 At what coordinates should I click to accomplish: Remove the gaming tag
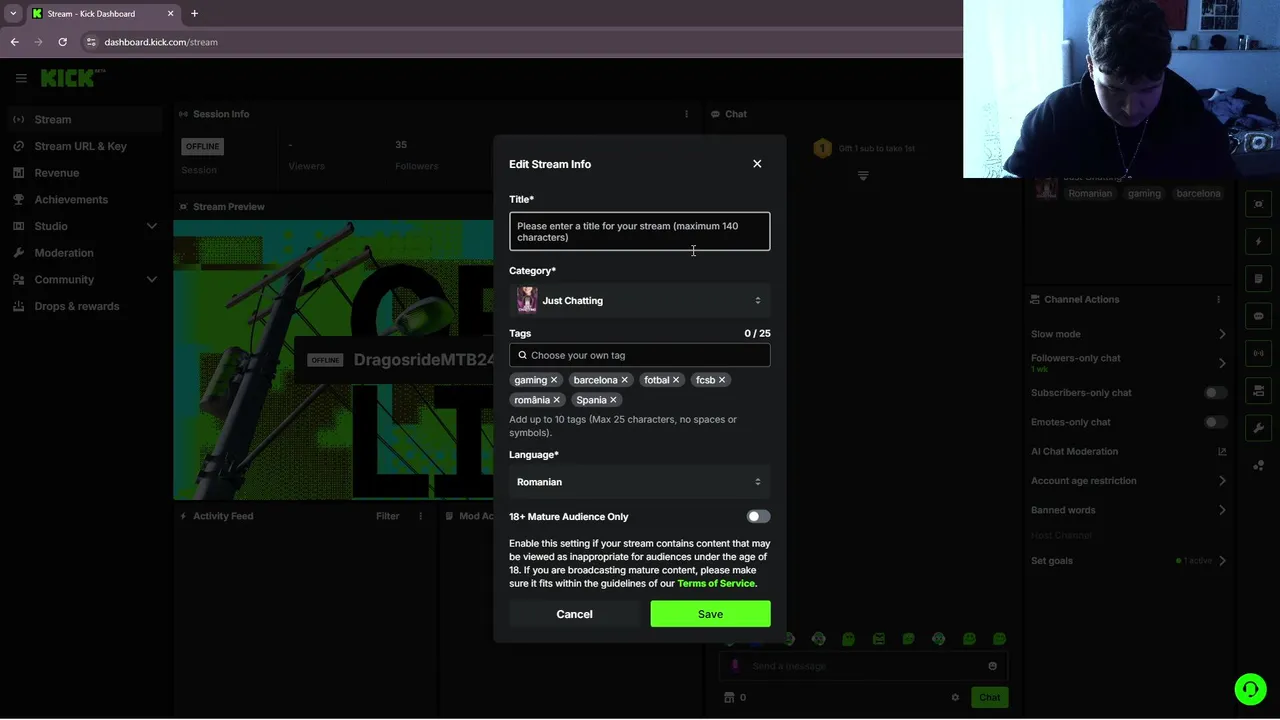click(x=554, y=380)
